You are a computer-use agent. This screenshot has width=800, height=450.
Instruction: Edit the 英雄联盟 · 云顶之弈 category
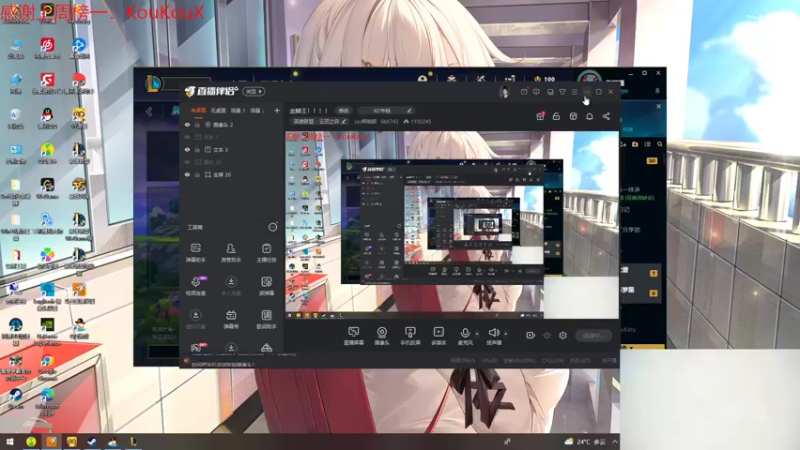(319, 121)
